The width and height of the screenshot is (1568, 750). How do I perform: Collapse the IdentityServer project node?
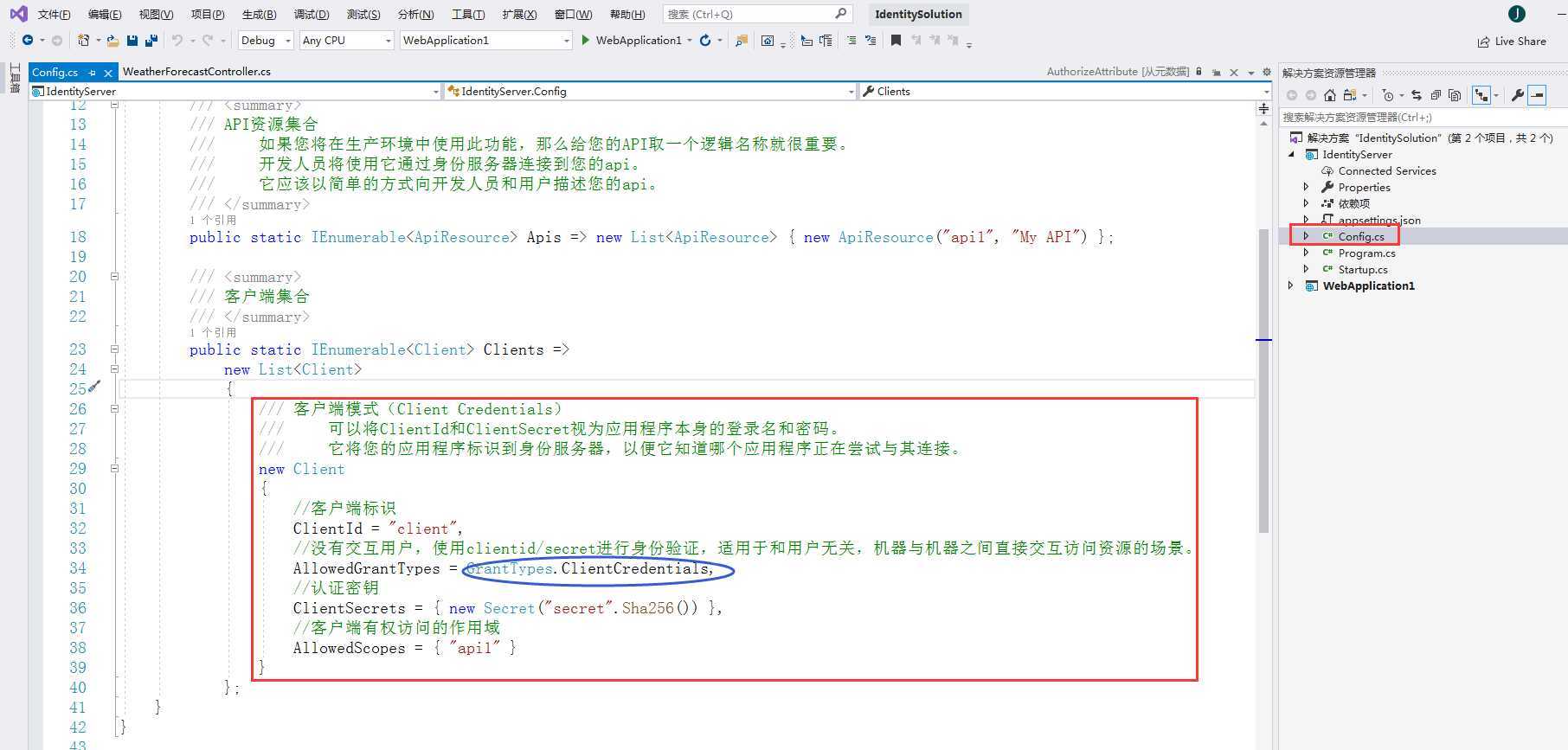(1291, 154)
